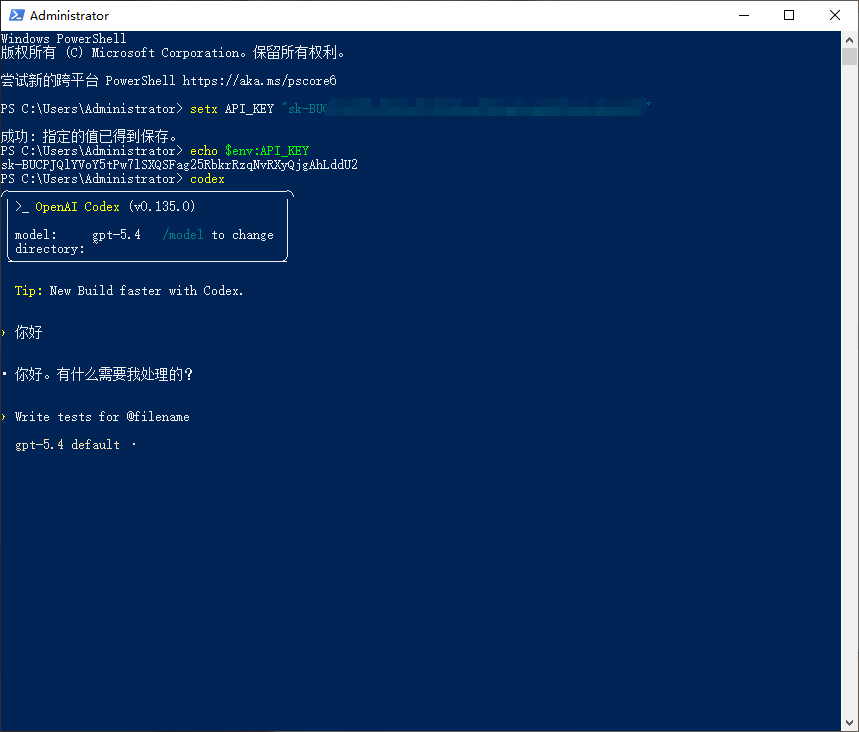Click the scrollbar up arrow
This screenshot has width=859, height=732.
[849, 39]
